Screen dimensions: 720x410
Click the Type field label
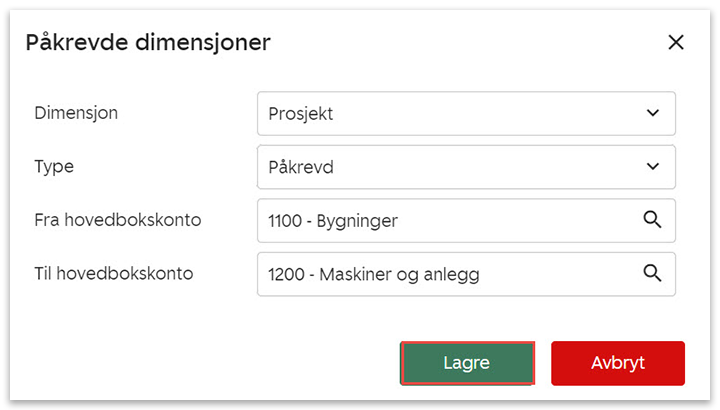coord(53,166)
